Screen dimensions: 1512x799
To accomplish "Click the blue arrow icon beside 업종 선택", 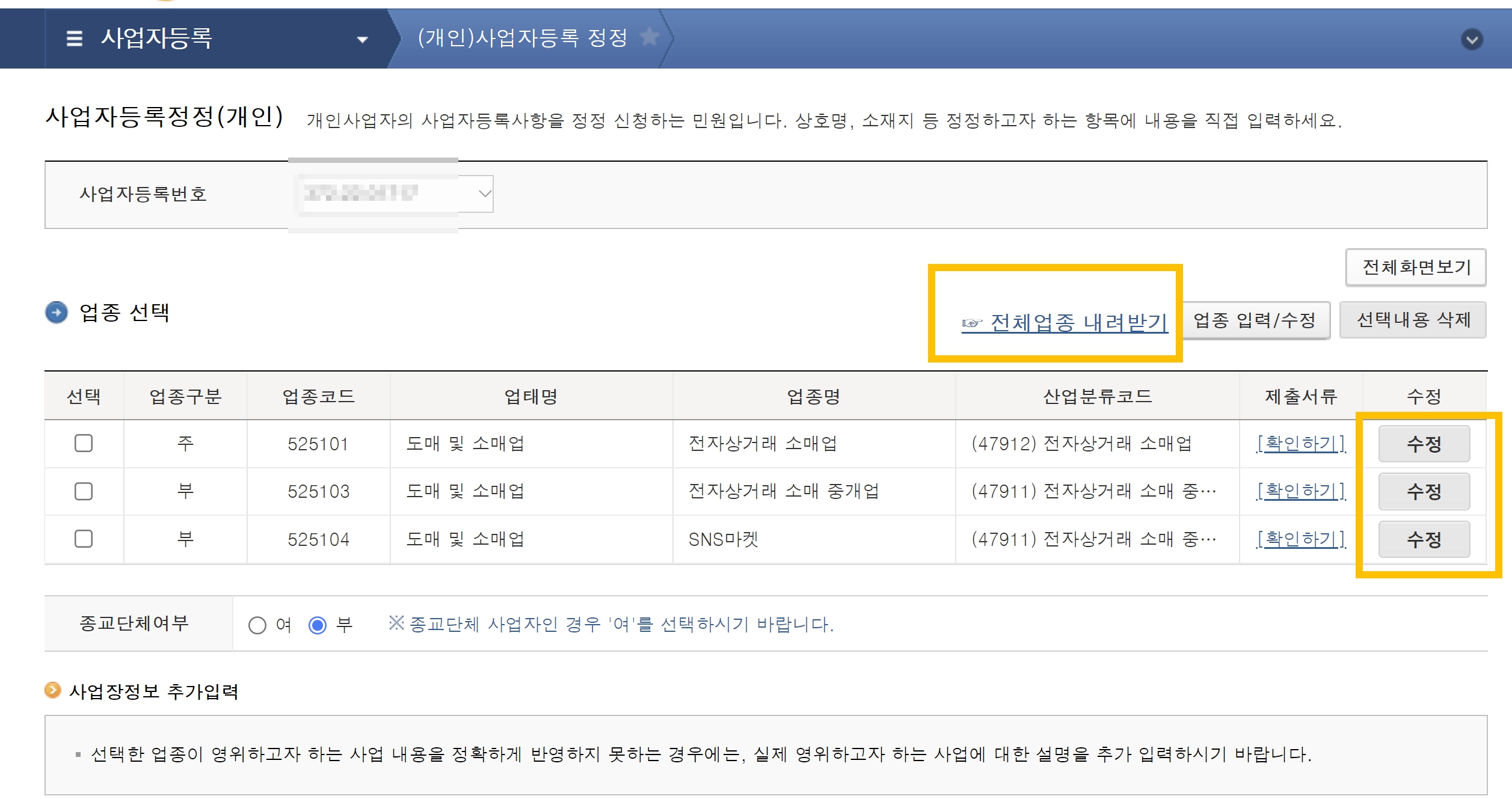I will (x=57, y=313).
